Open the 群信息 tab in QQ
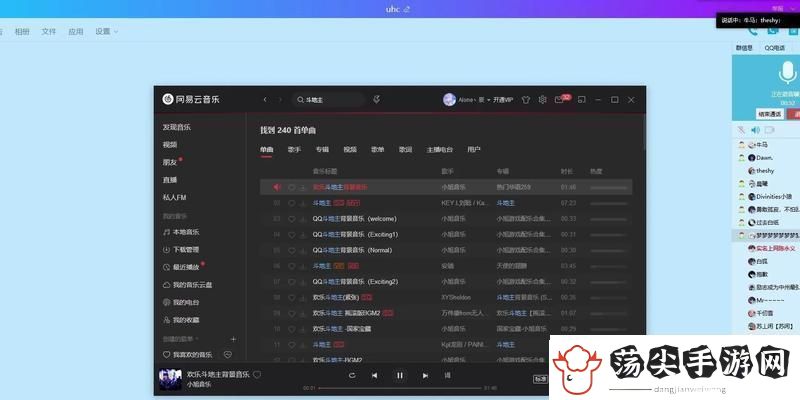Viewport: 800px width, 400px height. [x=744, y=48]
